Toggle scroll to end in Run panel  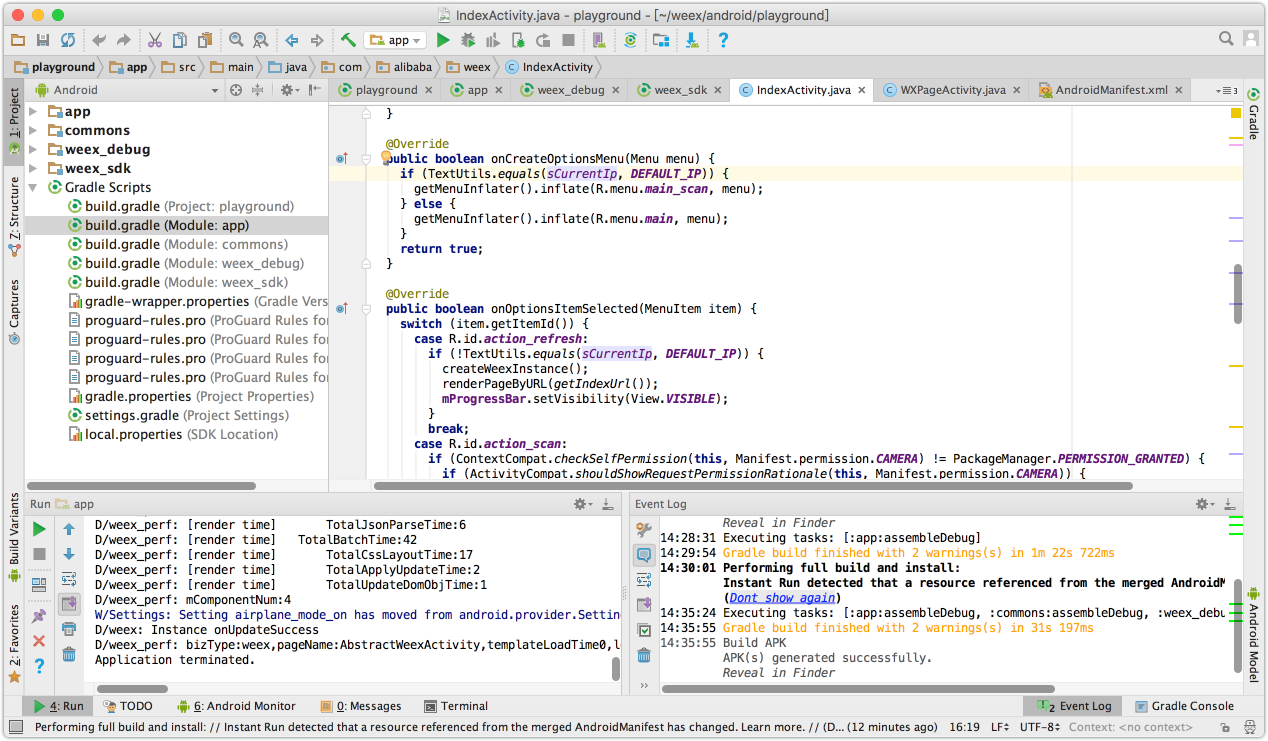click(x=69, y=604)
